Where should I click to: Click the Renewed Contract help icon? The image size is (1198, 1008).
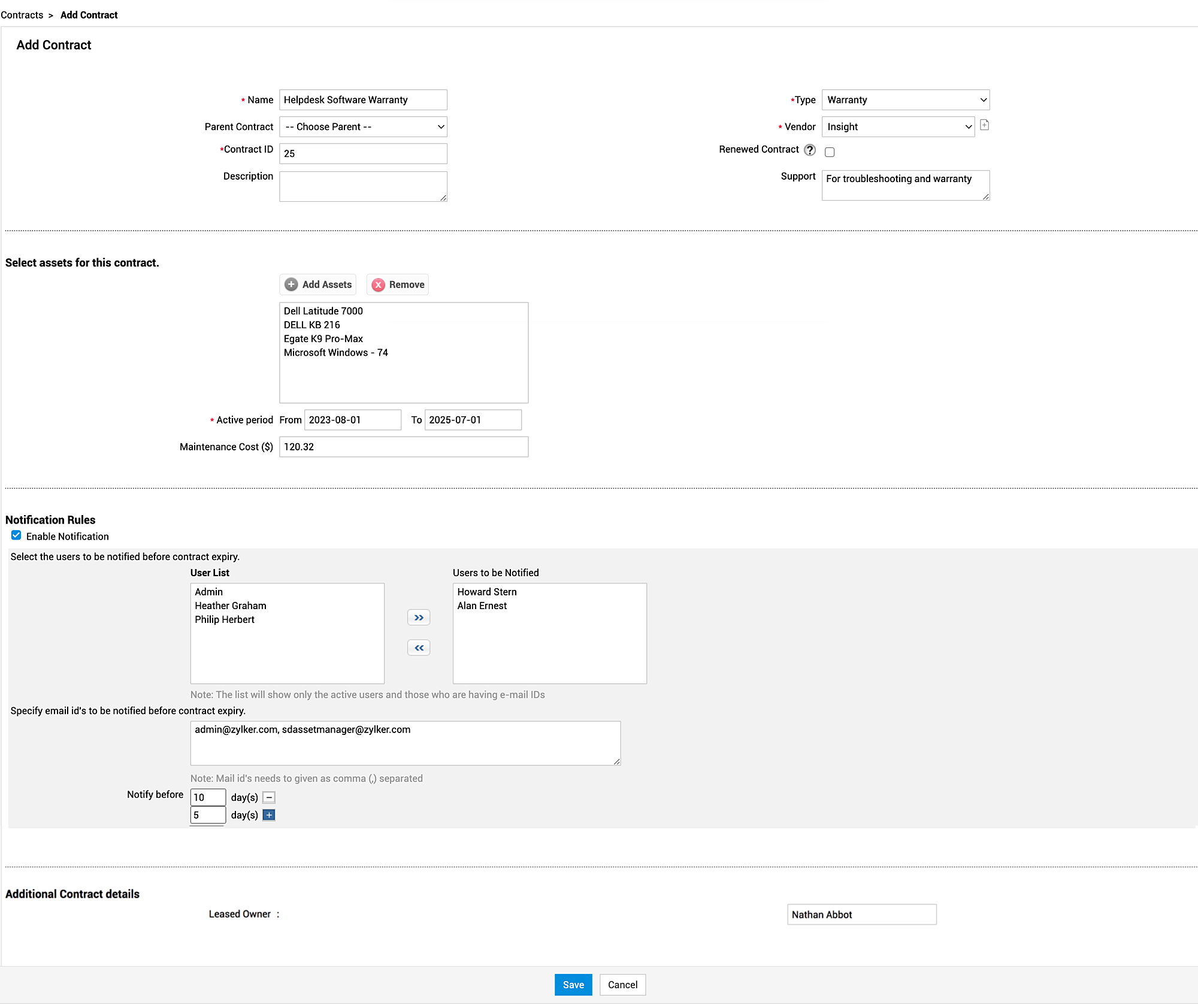[x=810, y=150]
